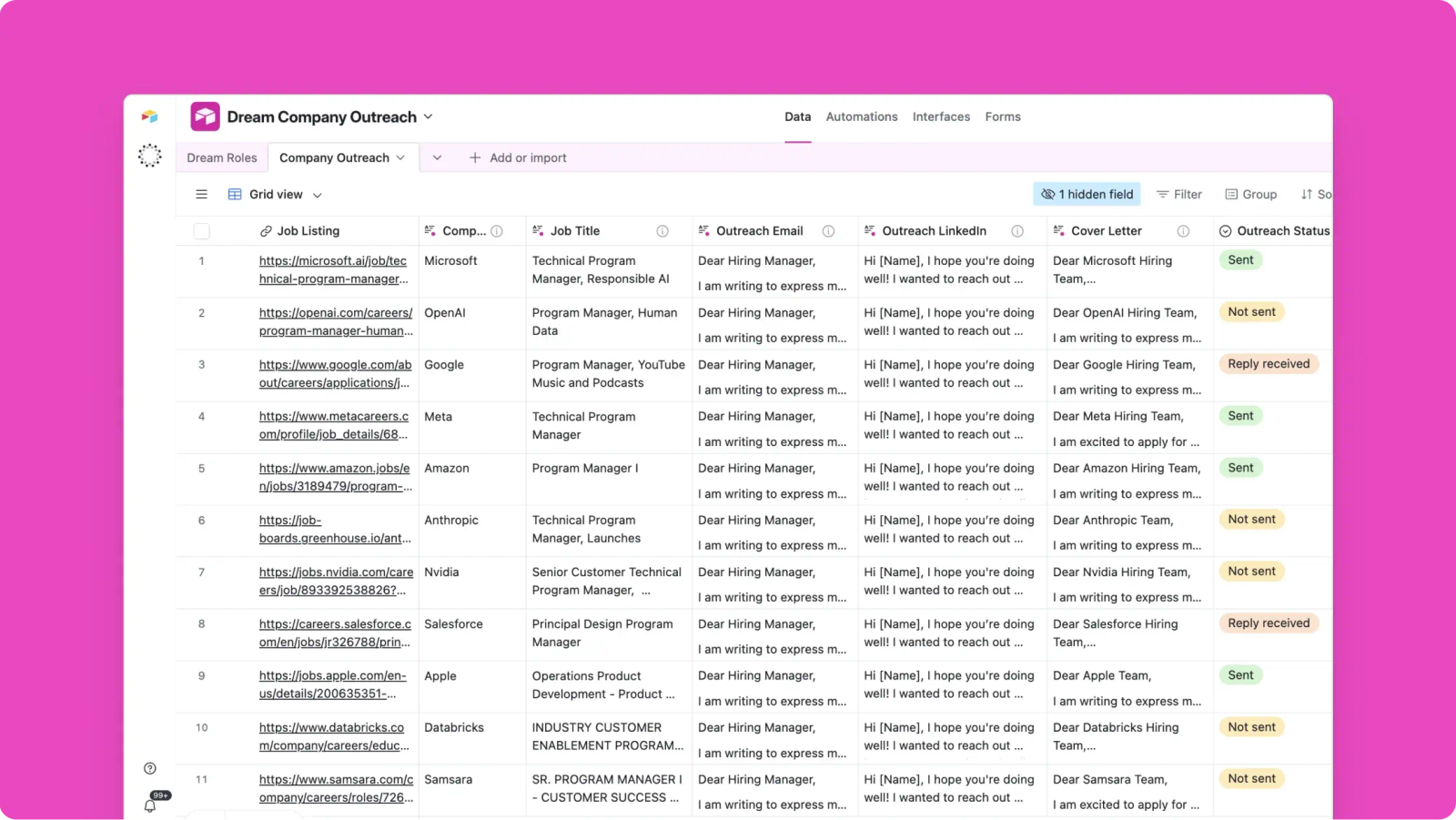This screenshot has width=1456, height=820.
Task: Click the Cover Letter AI field icon
Action: pyautogui.click(x=1059, y=231)
